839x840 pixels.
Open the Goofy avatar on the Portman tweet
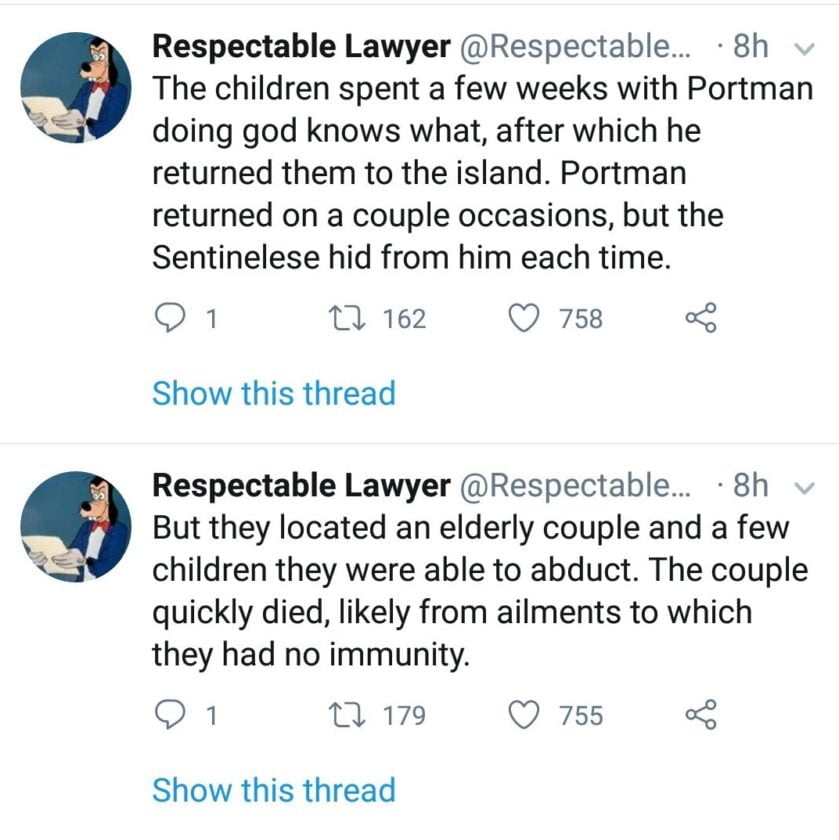[76, 87]
